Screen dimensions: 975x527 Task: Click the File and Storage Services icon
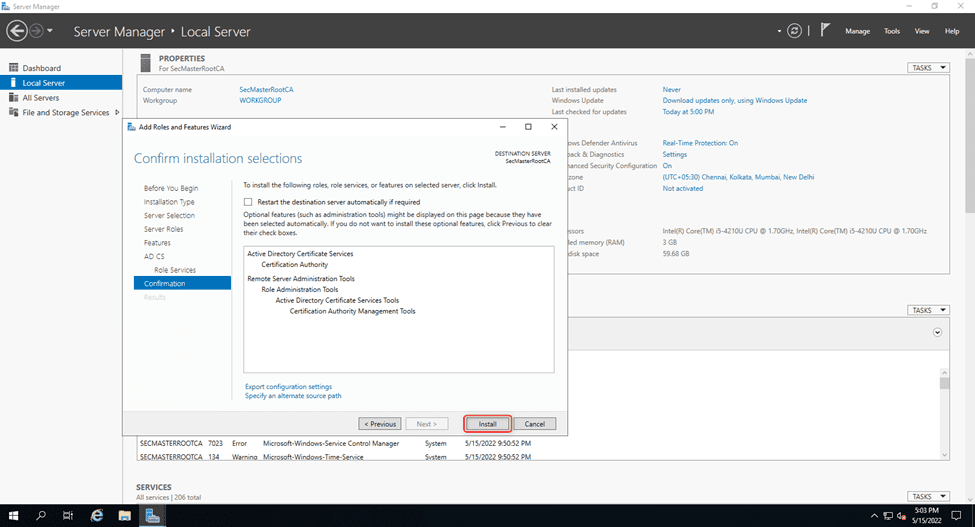pyautogui.click(x=13, y=112)
